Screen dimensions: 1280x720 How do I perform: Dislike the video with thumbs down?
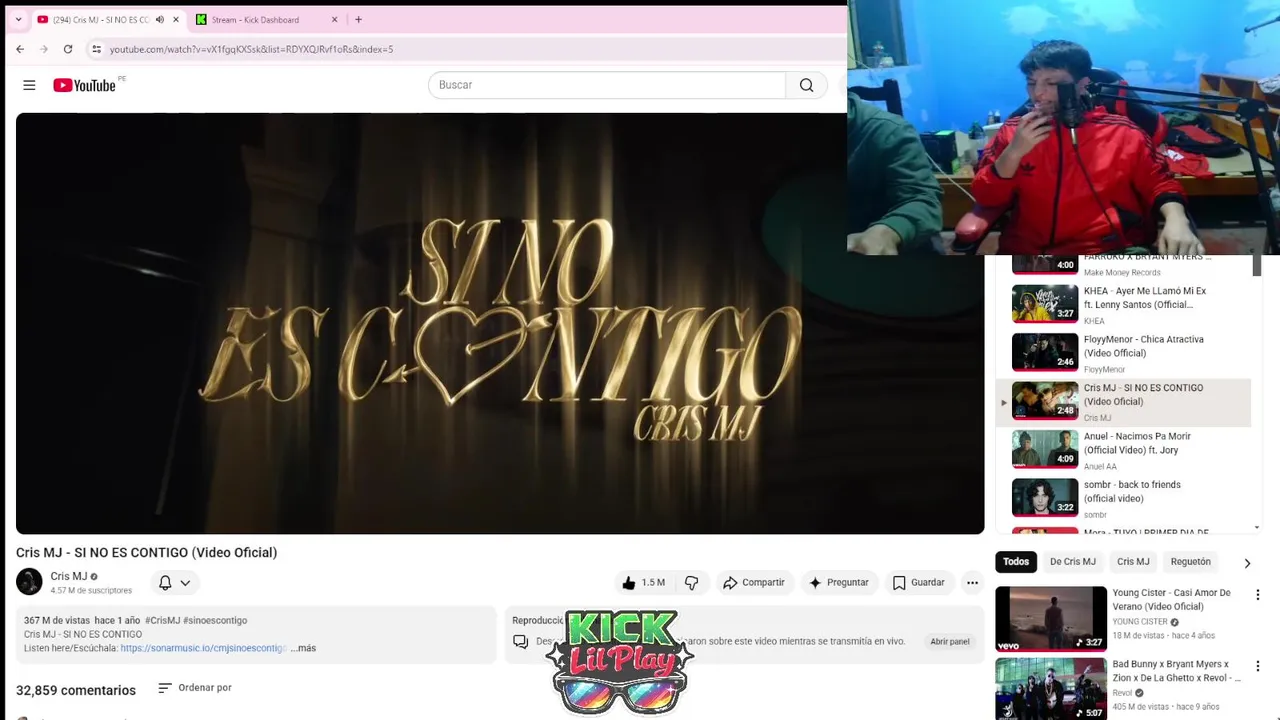click(x=691, y=582)
